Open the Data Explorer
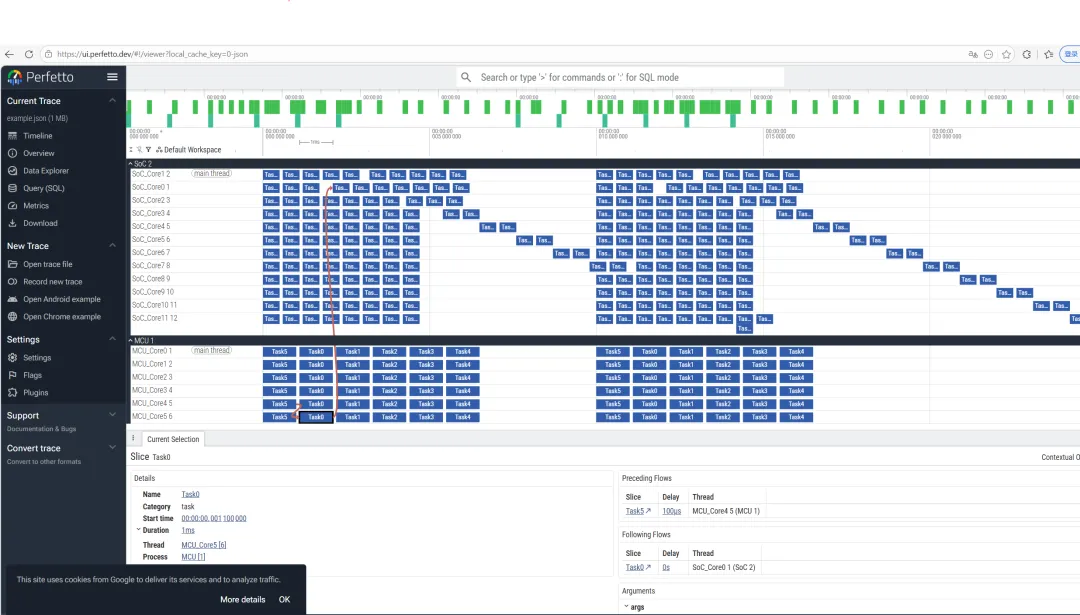This screenshot has width=1080, height=615. (x=38, y=171)
